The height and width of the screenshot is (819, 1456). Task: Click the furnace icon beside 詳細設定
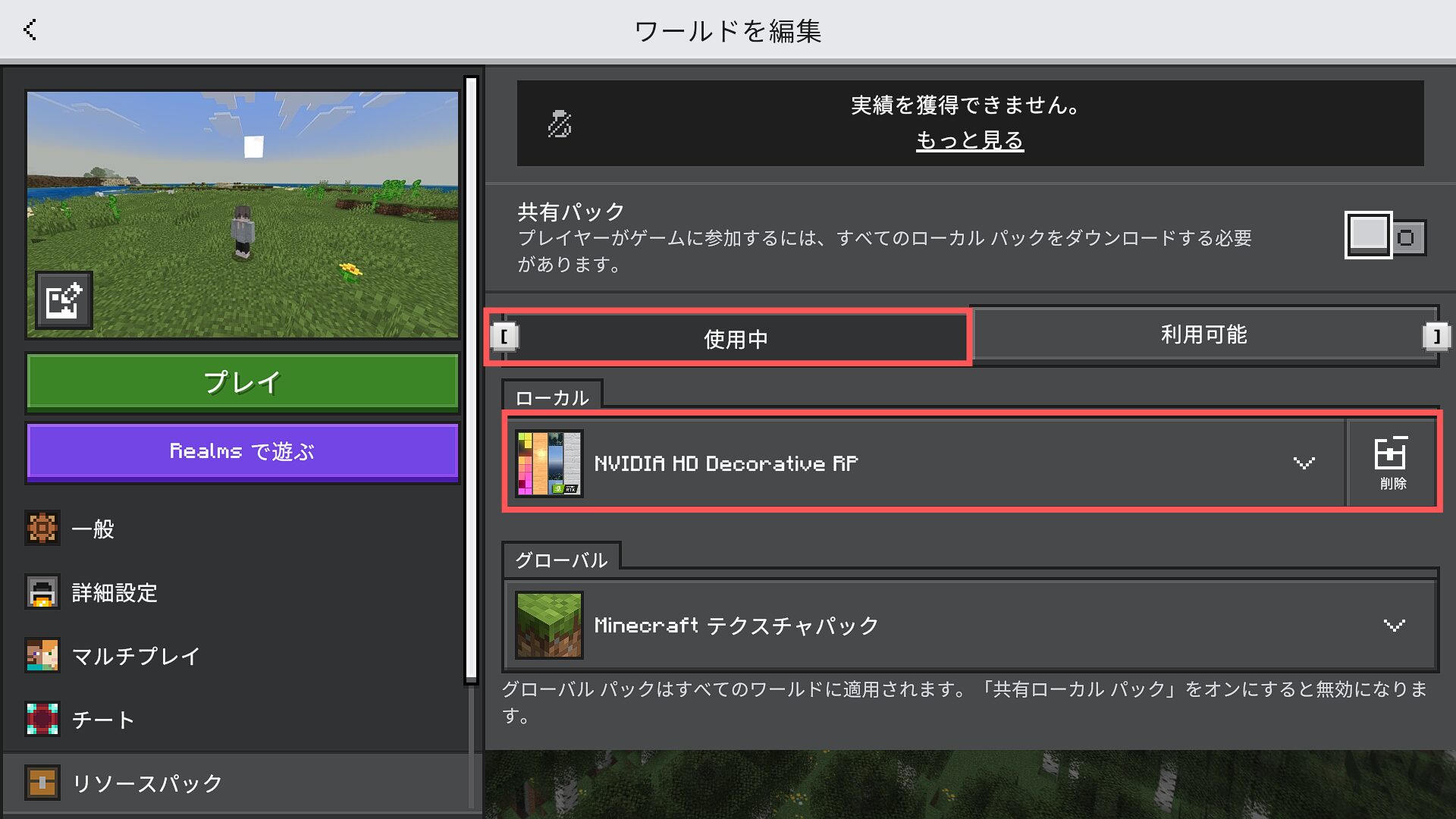coord(42,592)
